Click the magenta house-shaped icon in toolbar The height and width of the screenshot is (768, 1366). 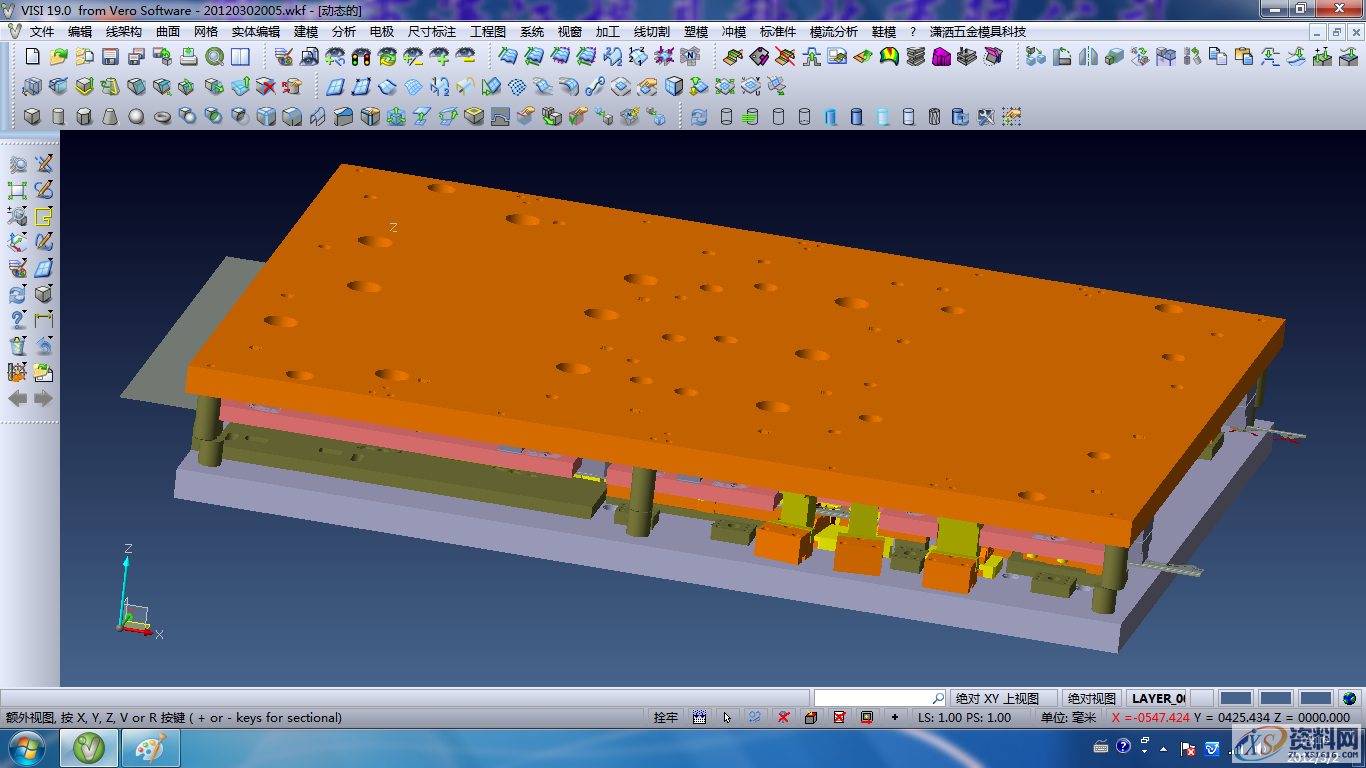tap(941, 57)
